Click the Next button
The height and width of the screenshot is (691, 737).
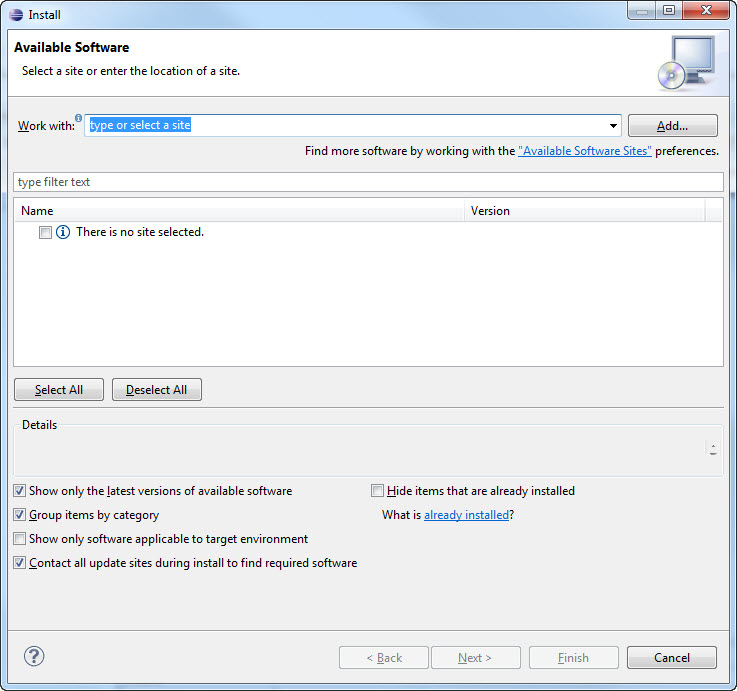476,658
